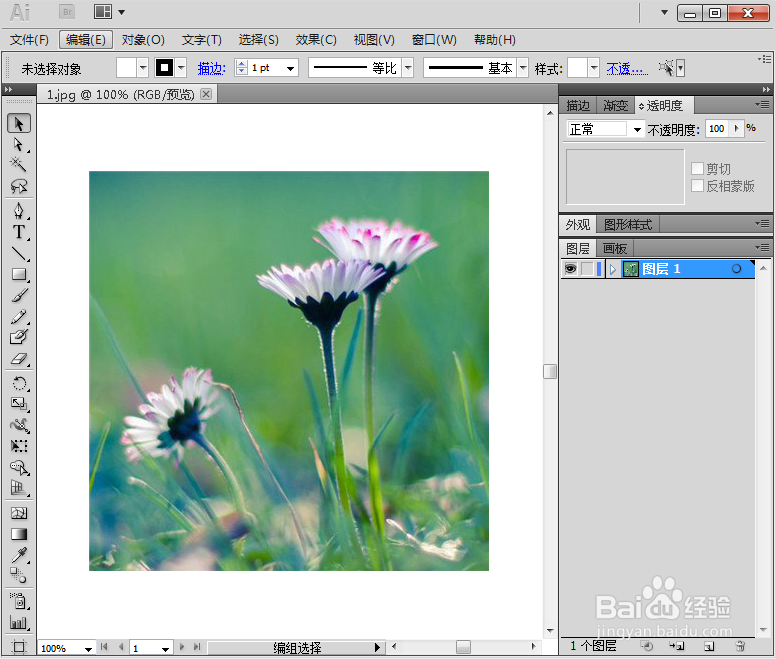Go to next artboard arrow
776x659 pixels.
pyautogui.click(x=182, y=647)
